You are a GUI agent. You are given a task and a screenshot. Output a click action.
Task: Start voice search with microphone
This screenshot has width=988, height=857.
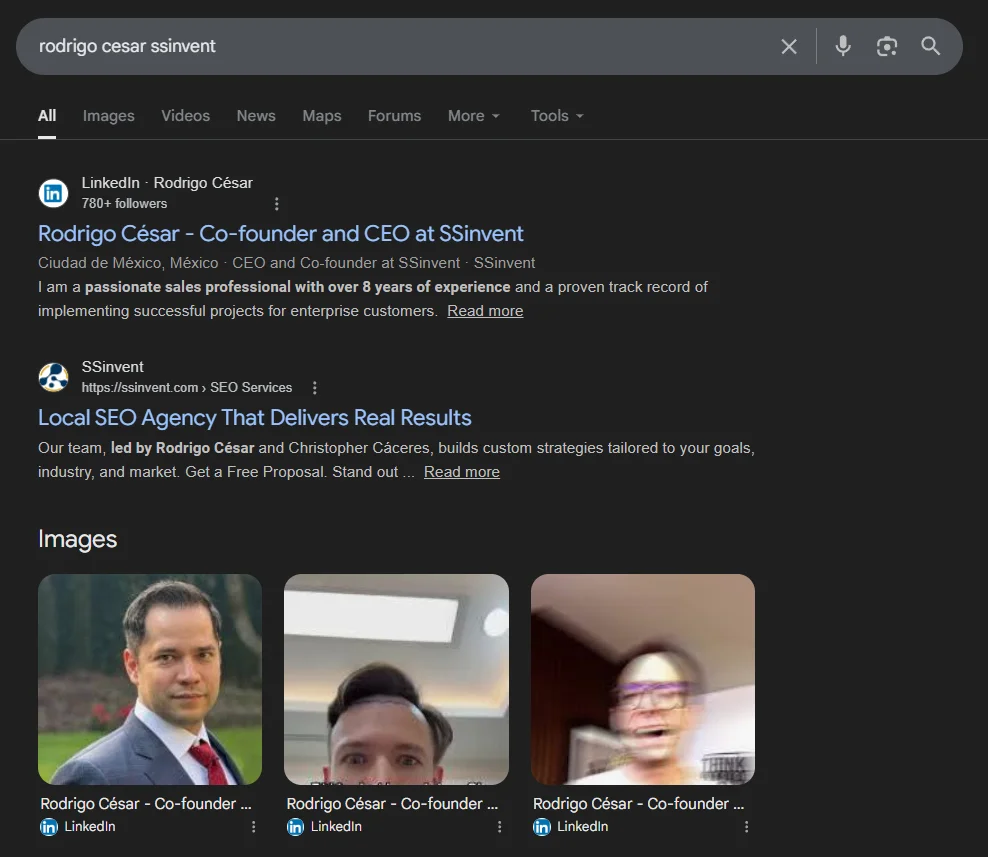(x=843, y=46)
